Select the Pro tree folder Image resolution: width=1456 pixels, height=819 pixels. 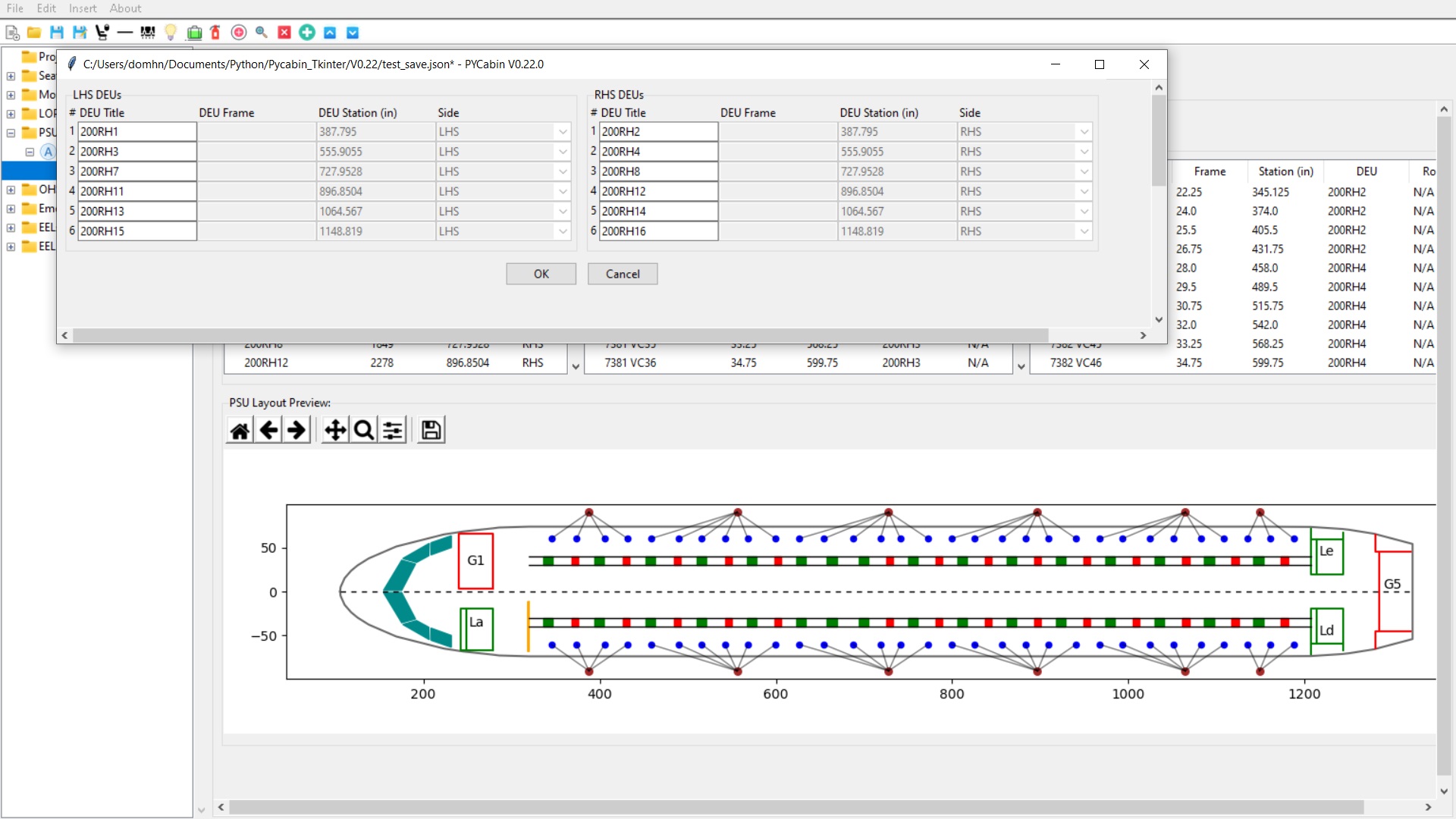[x=39, y=57]
